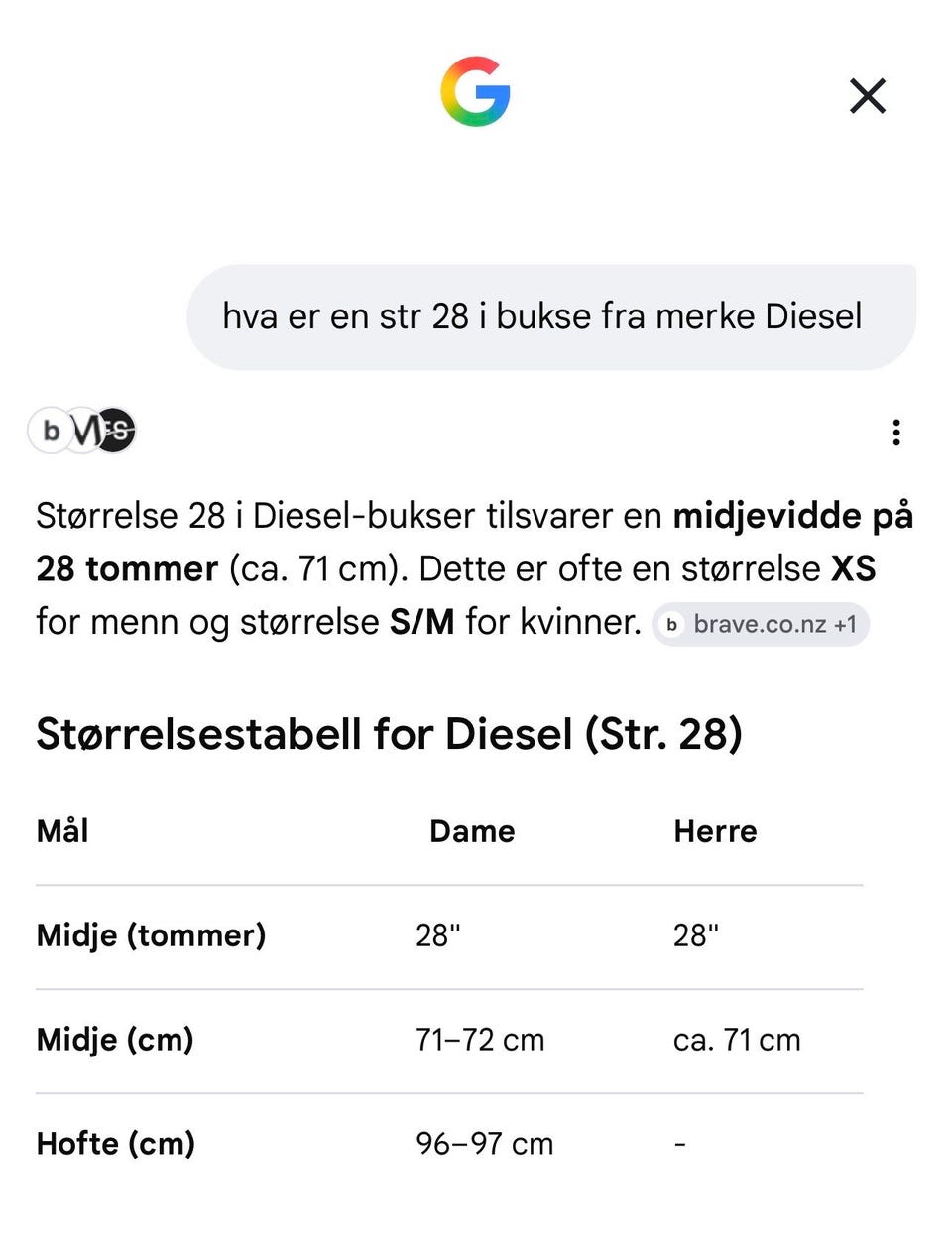Select the Herre column header
This screenshot has width=952, height=1242.
[x=715, y=831]
